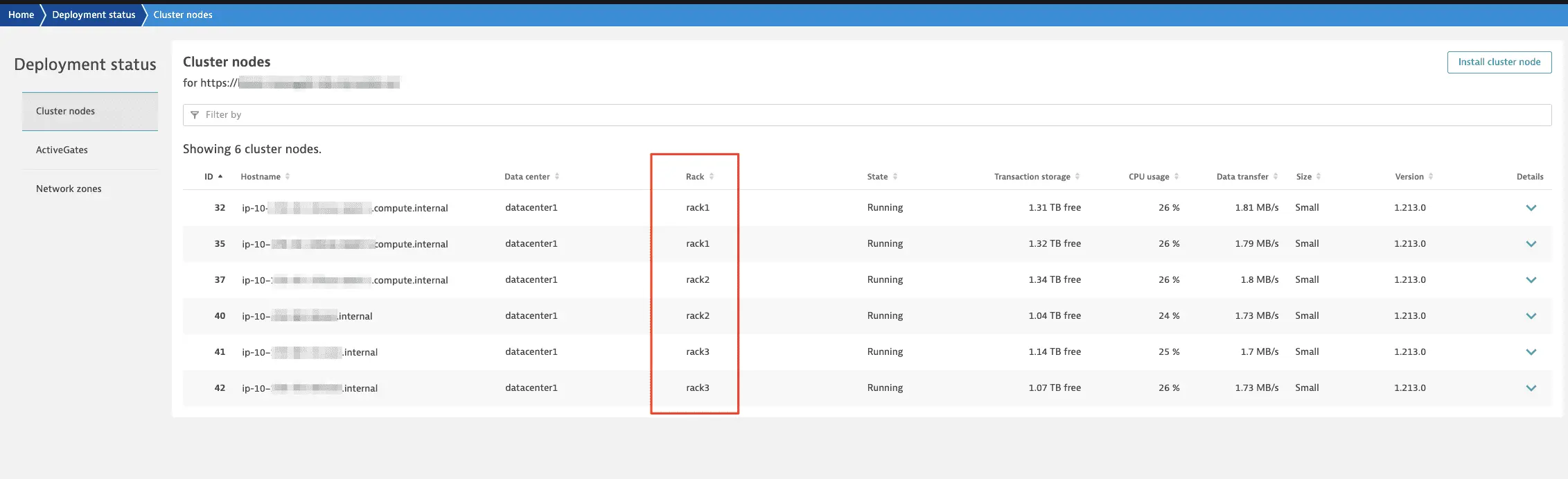Screen dimensions: 1568x479
Task: Go to Home breadcrumb
Action: click(x=21, y=15)
